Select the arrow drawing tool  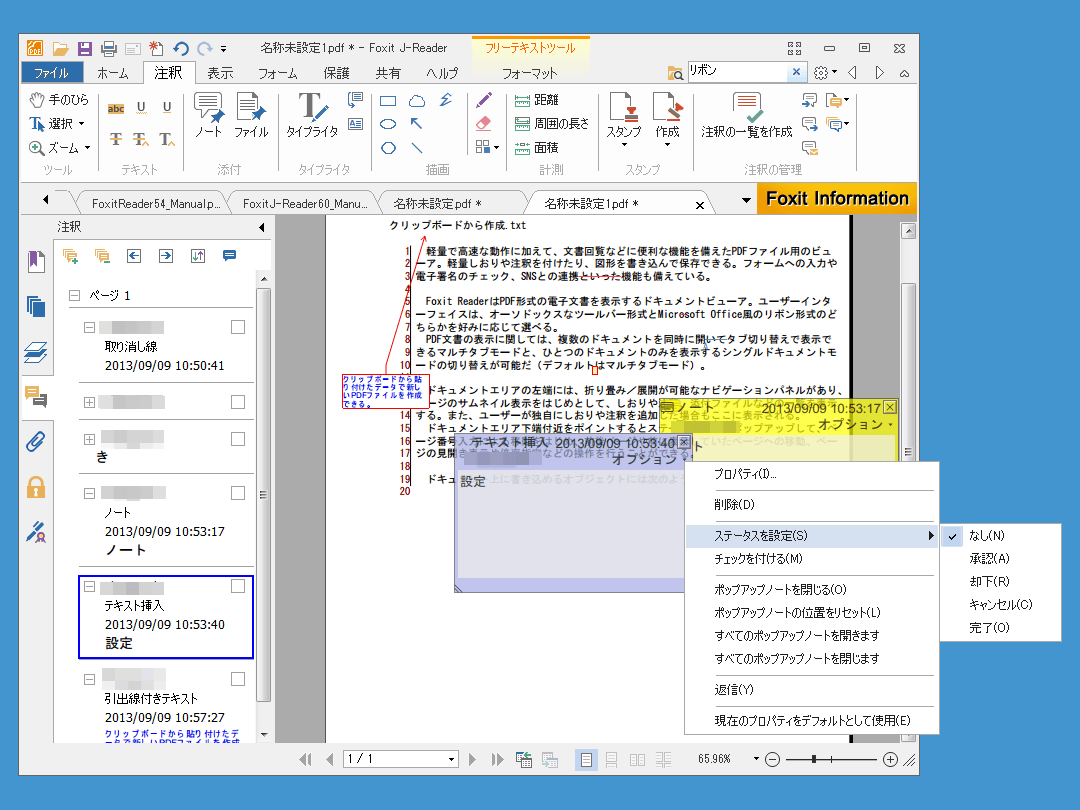tap(417, 124)
